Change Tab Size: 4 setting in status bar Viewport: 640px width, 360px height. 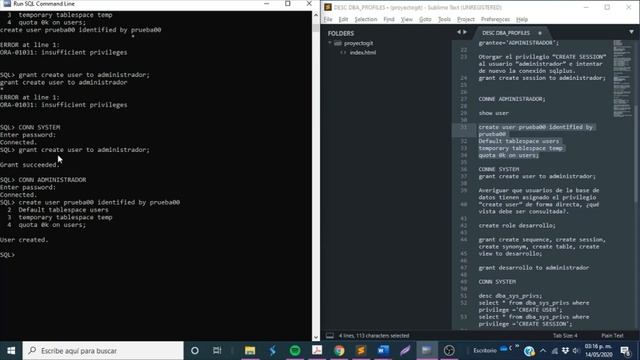tap(565, 336)
